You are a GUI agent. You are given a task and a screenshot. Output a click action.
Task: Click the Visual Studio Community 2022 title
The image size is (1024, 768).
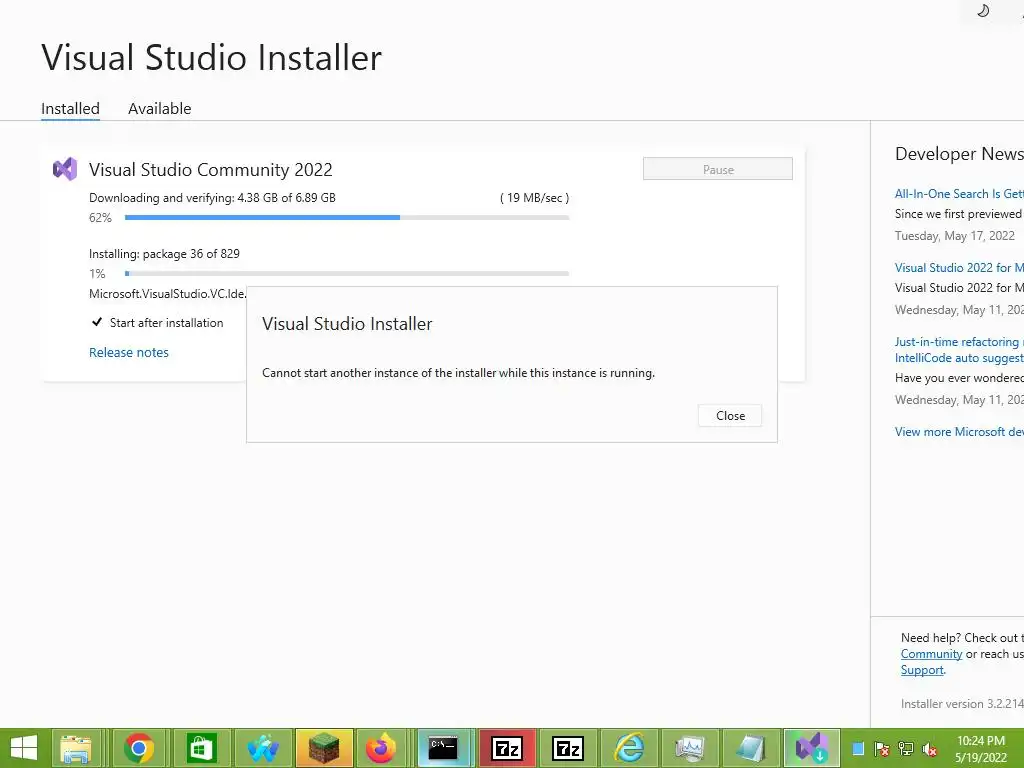[210, 169]
